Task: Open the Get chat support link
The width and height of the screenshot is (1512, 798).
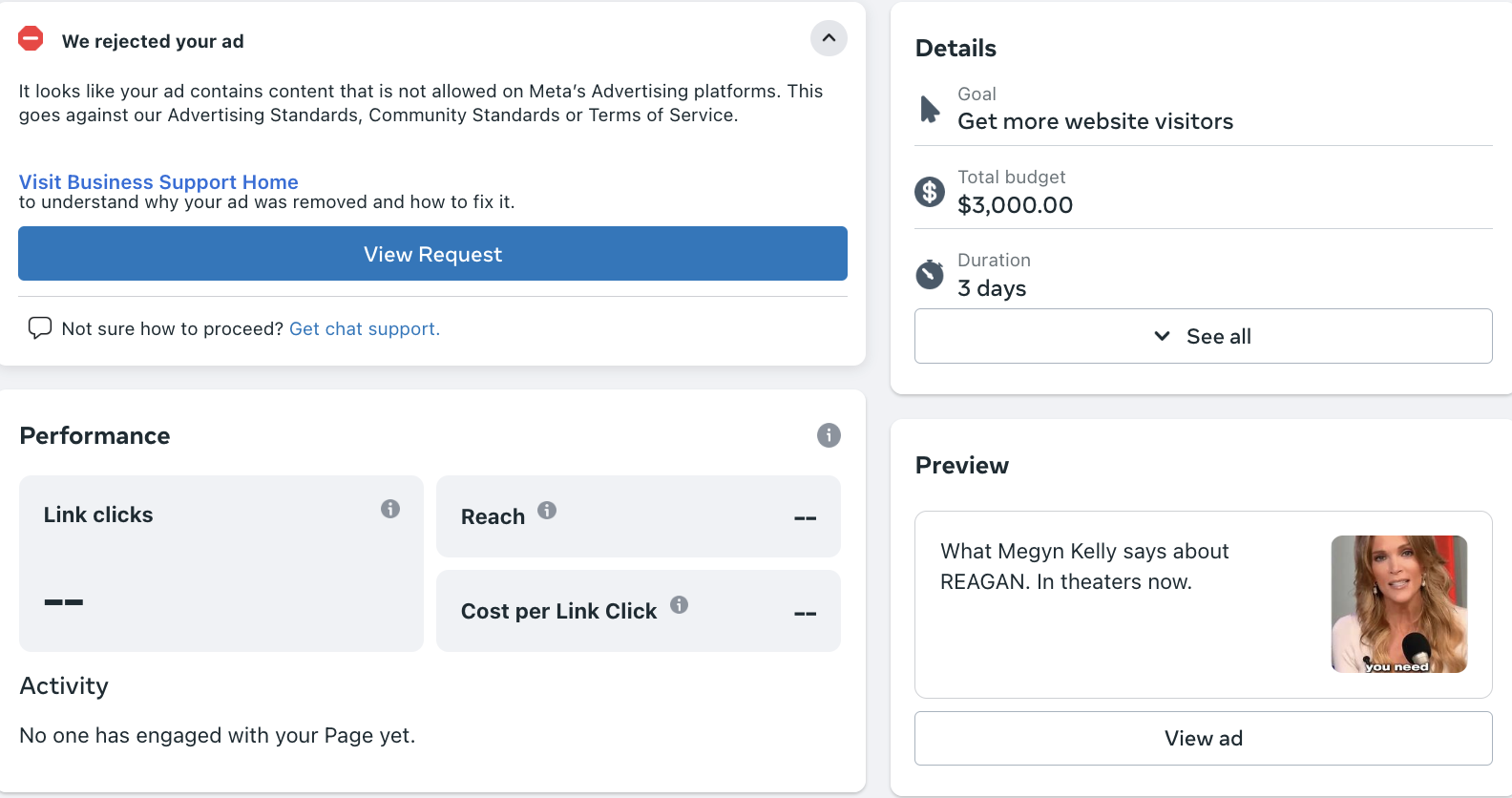Action: click(364, 328)
